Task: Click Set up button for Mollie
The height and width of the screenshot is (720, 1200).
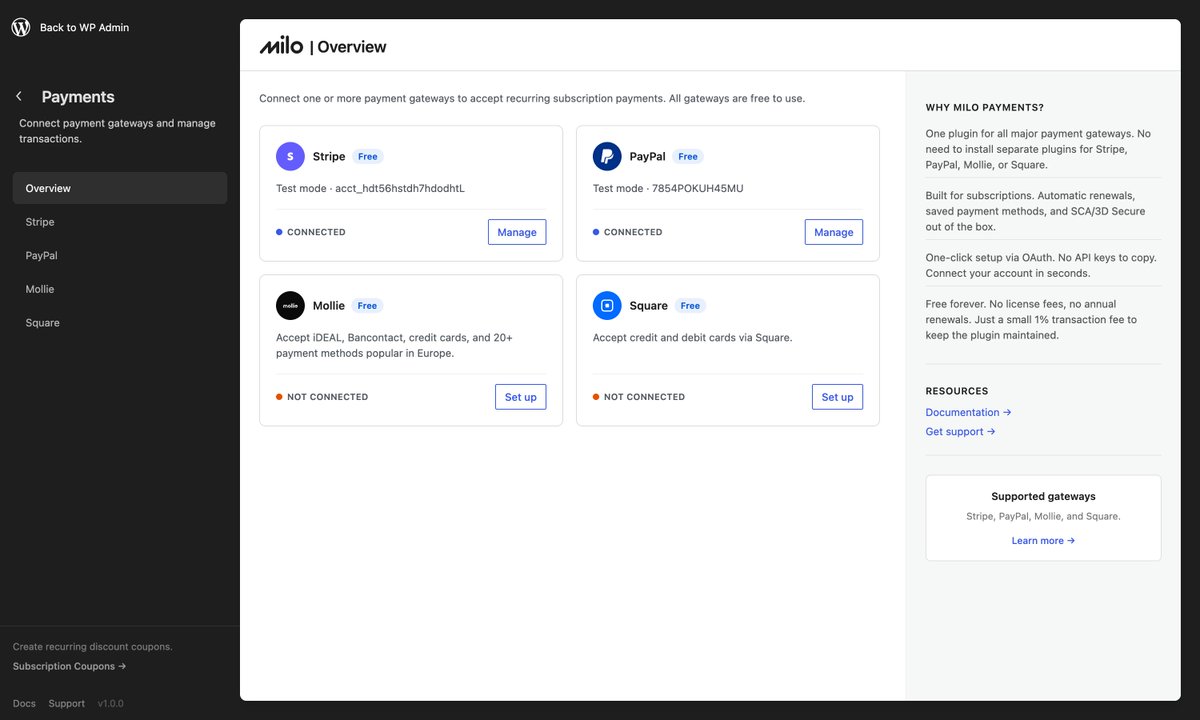Action: click(x=521, y=397)
